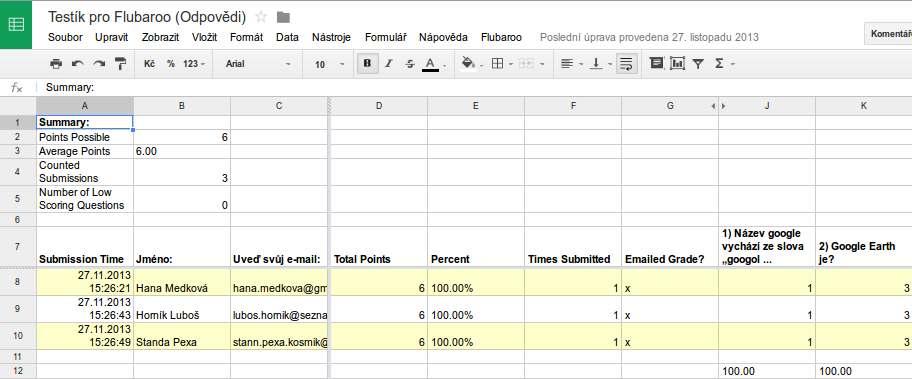This screenshot has height=379, width=912.
Task: Select column A header
Action: click(85, 106)
